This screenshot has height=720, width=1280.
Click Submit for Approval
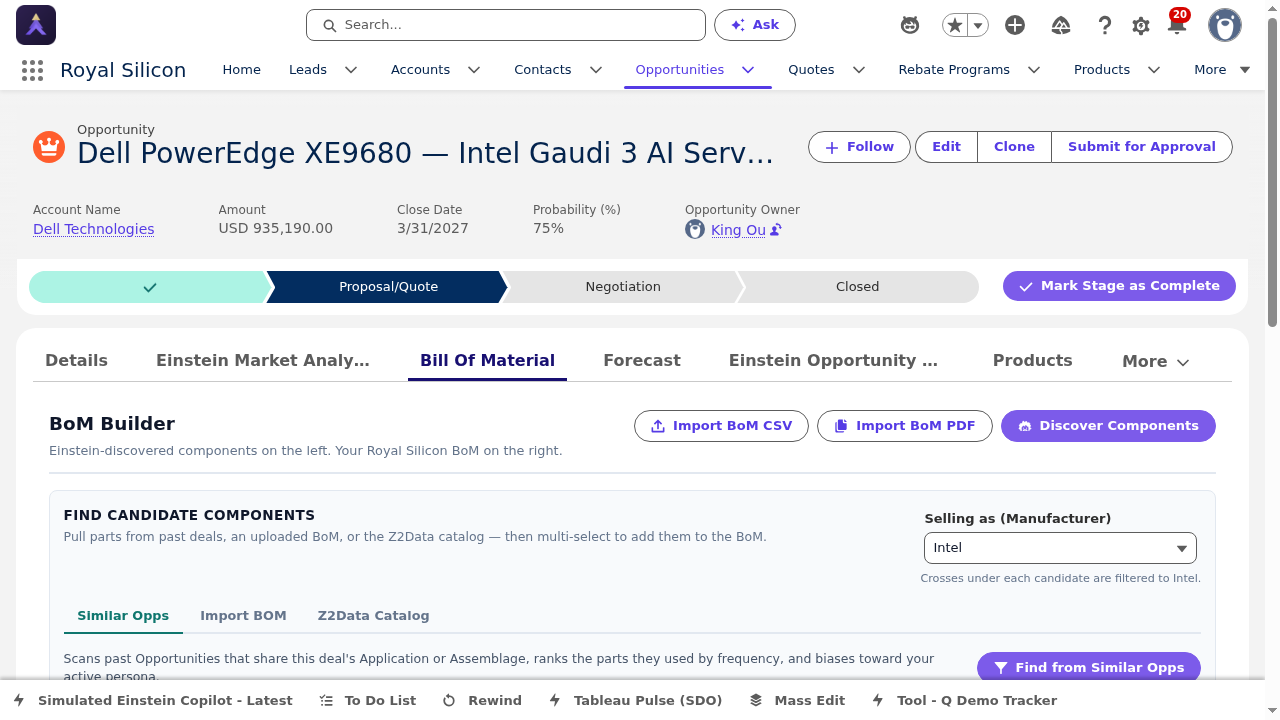1142,147
